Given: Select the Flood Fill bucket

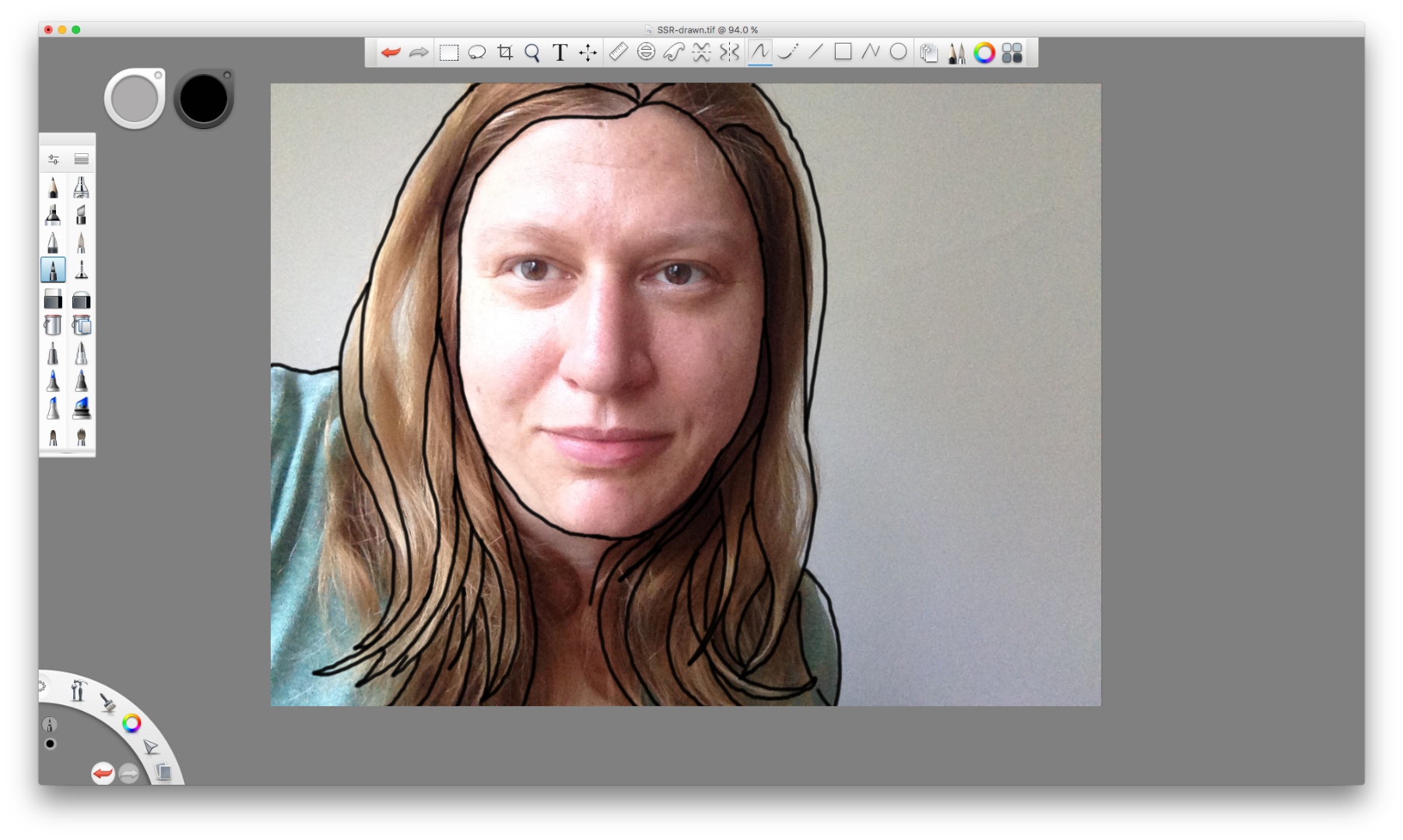Looking at the screenshot, I should click(53, 325).
